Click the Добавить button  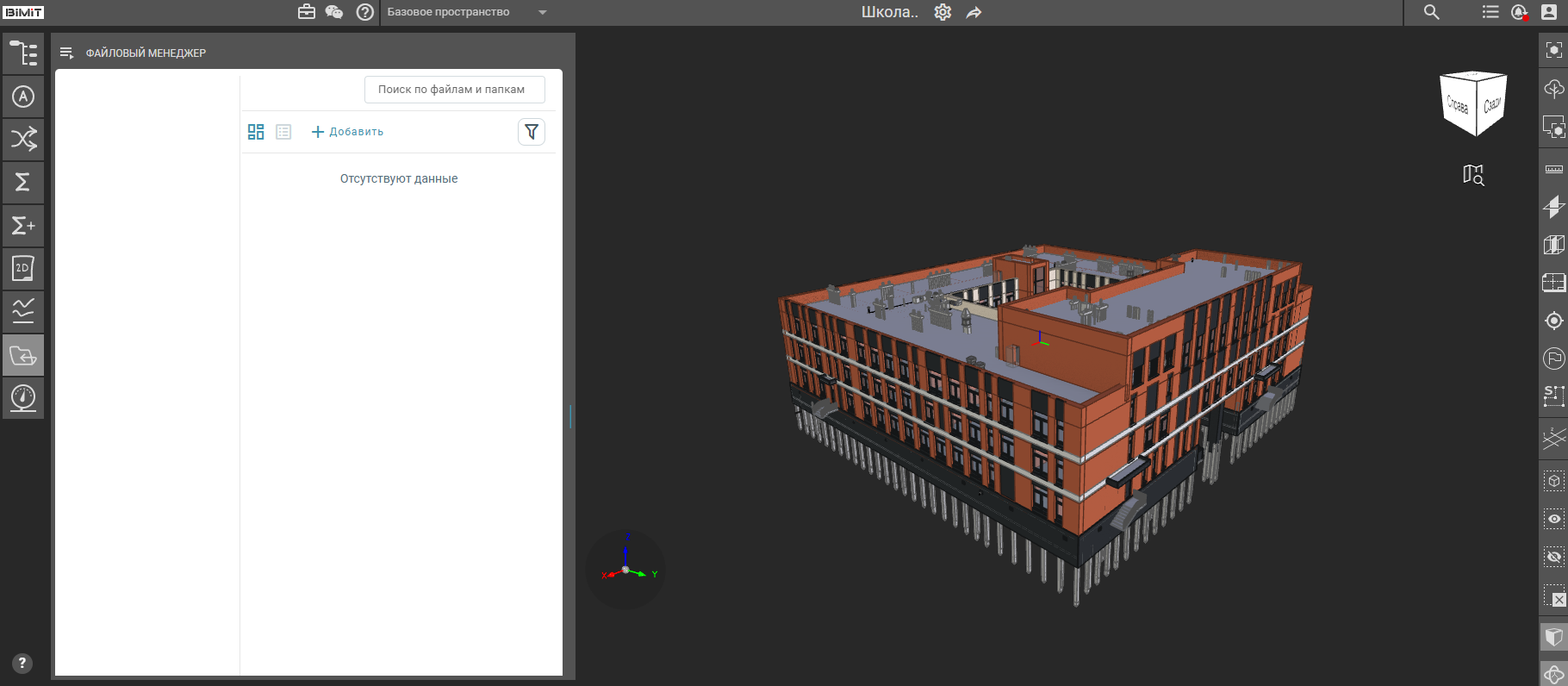click(347, 132)
